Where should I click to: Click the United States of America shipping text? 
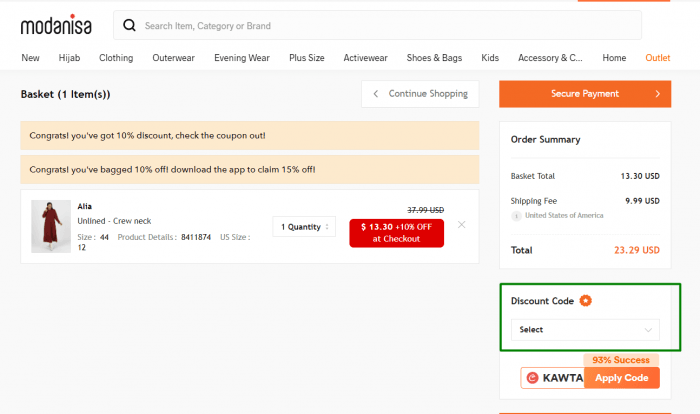(x=564, y=215)
